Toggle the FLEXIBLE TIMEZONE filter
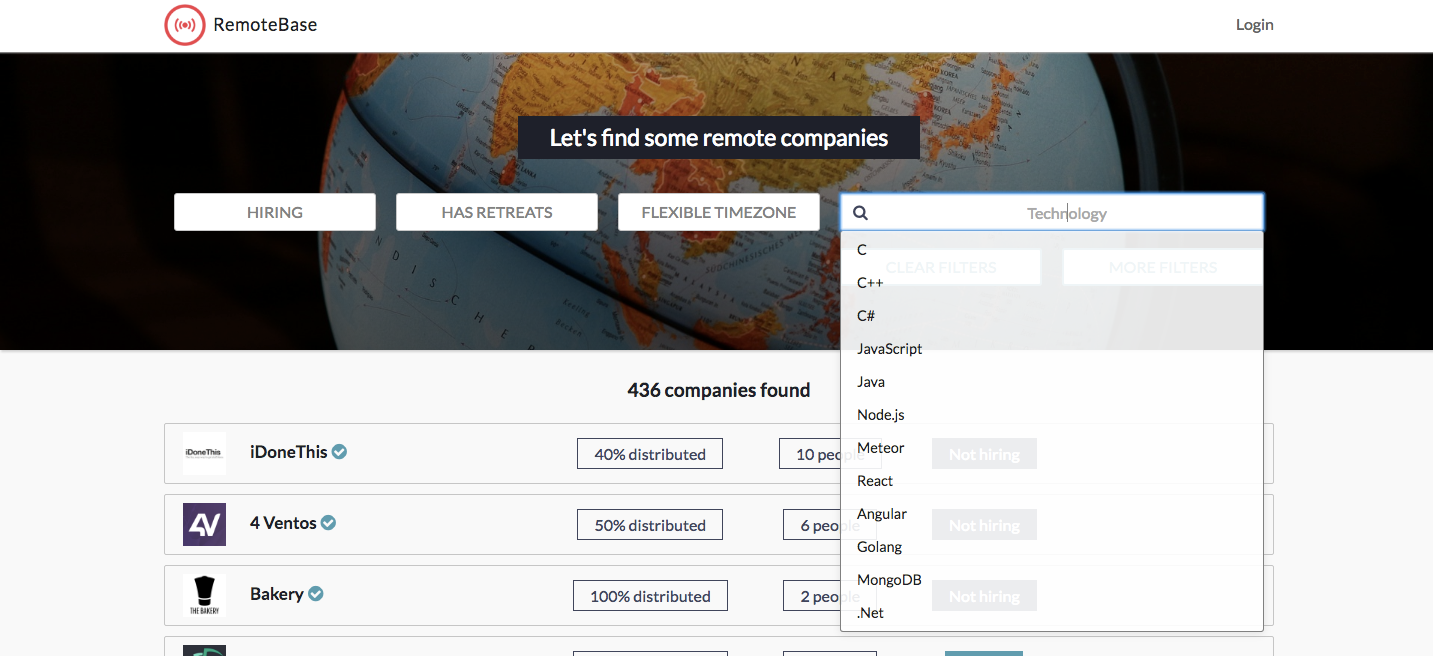 pyautogui.click(x=719, y=212)
